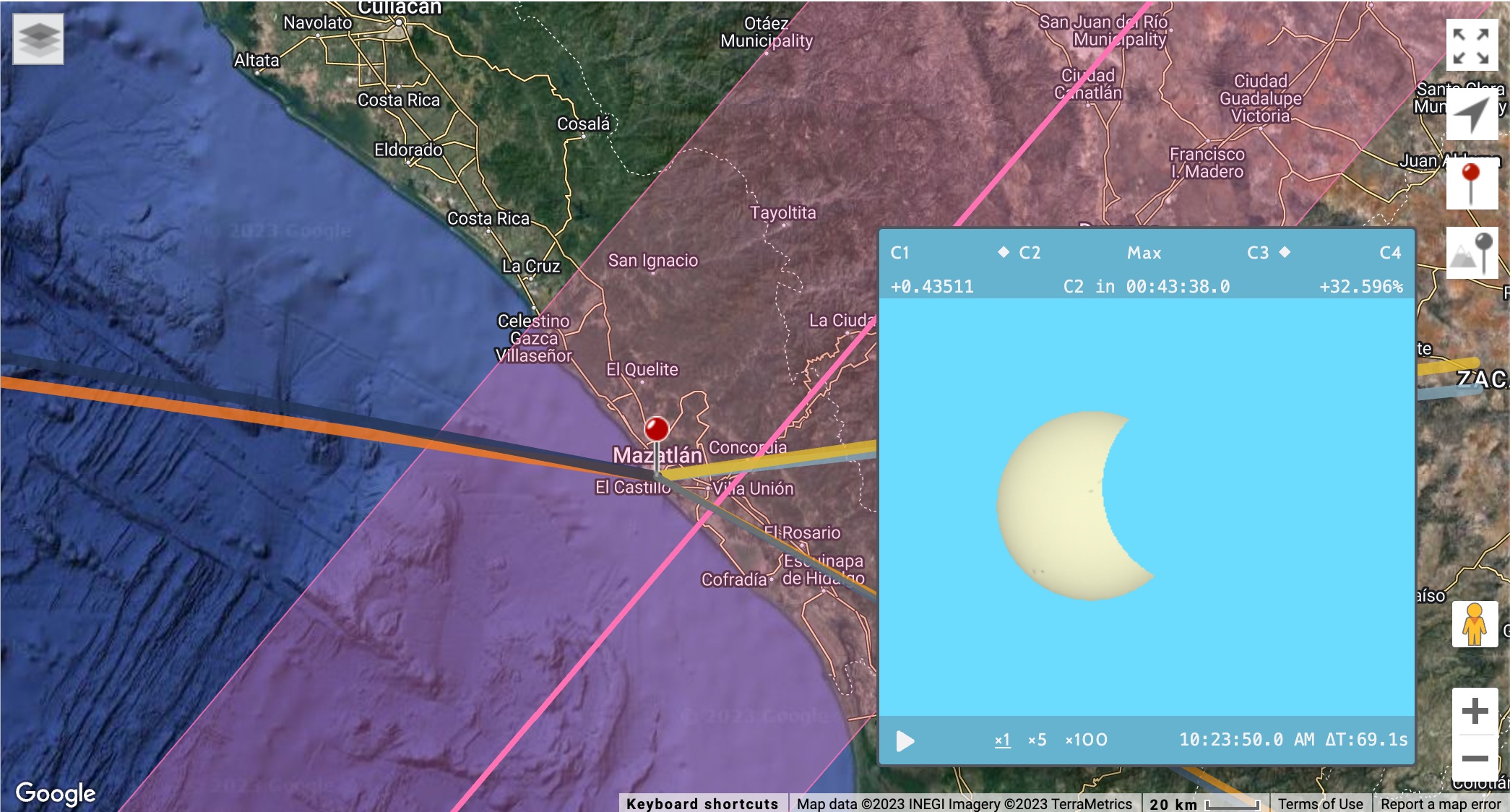
Task: Click the time readout 10:23:50.0 AM
Action: point(1247,740)
